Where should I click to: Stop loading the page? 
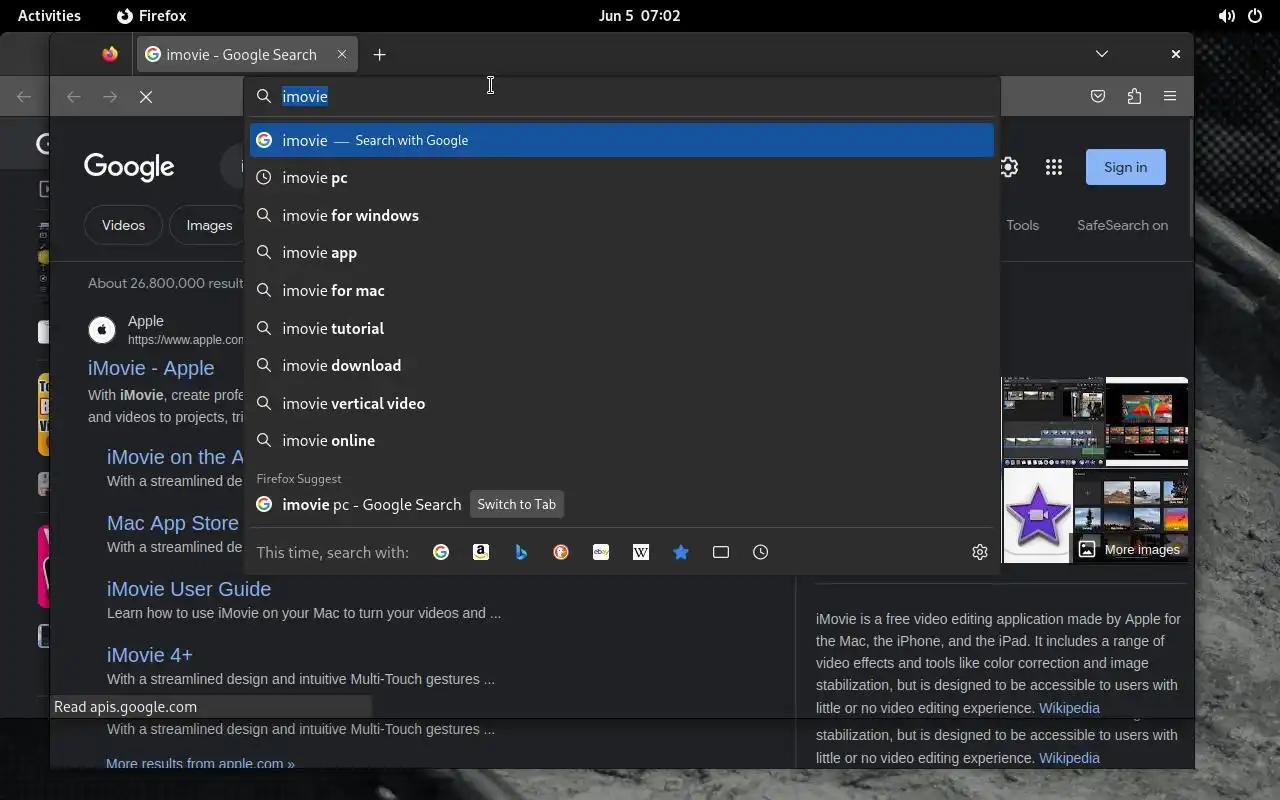[x=146, y=97]
